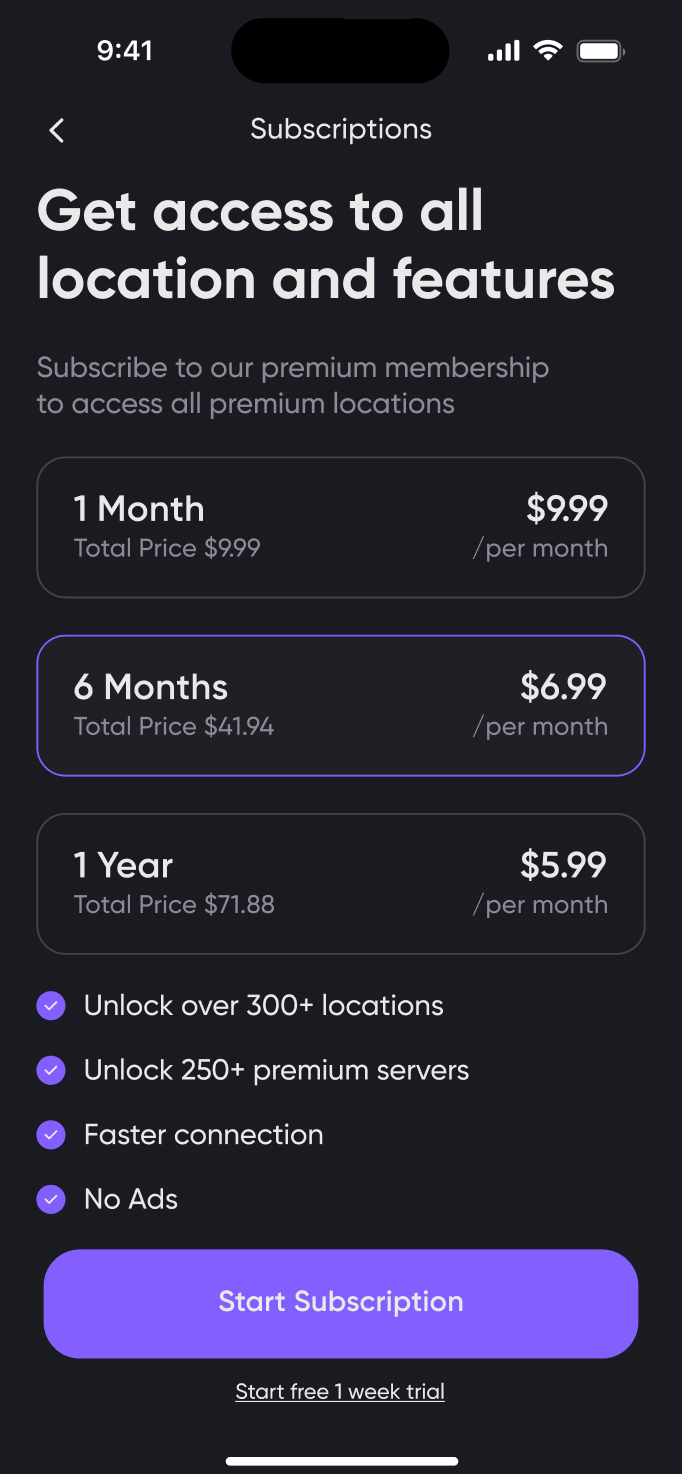
Task: Tap Total Price $71.88 text
Action: [174, 904]
